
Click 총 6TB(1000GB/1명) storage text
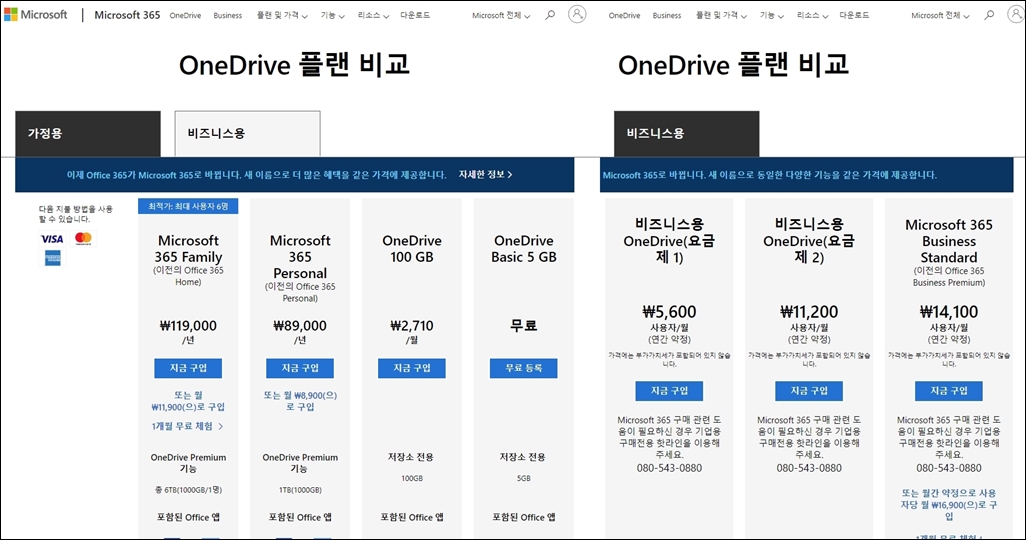[x=188, y=490]
